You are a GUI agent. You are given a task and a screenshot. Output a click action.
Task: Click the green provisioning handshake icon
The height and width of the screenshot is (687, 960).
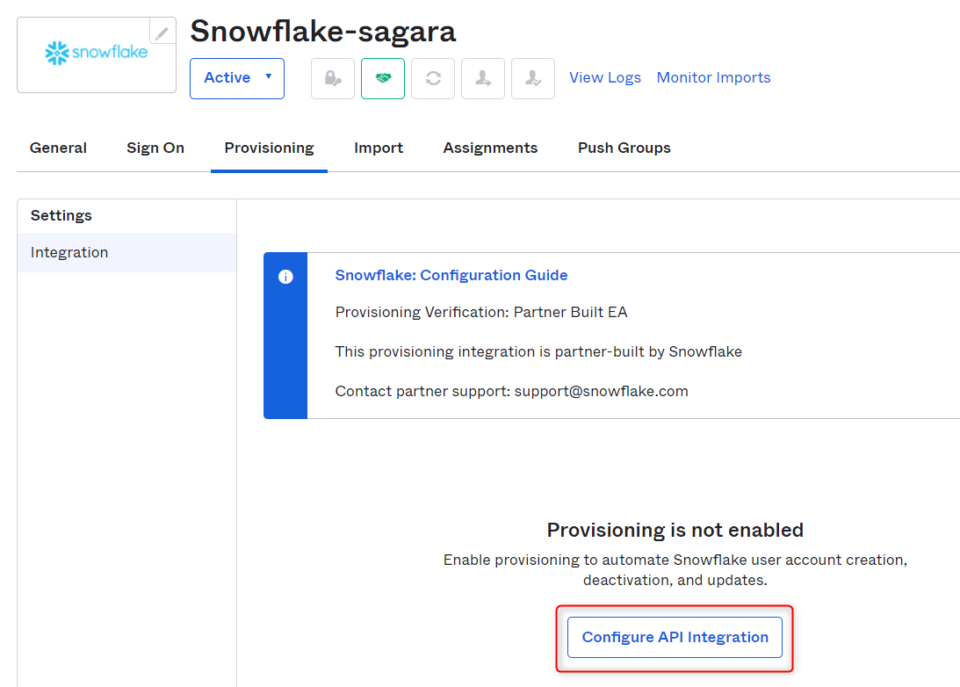[x=383, y=78]
